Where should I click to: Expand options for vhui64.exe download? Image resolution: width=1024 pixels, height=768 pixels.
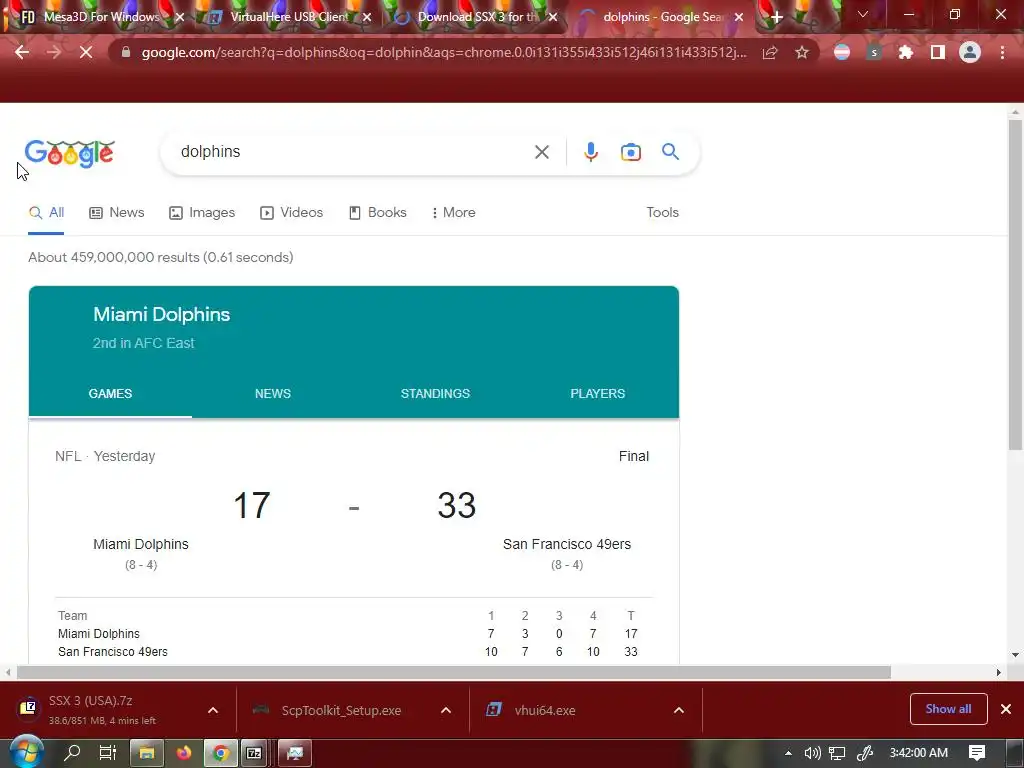(679, 710)
